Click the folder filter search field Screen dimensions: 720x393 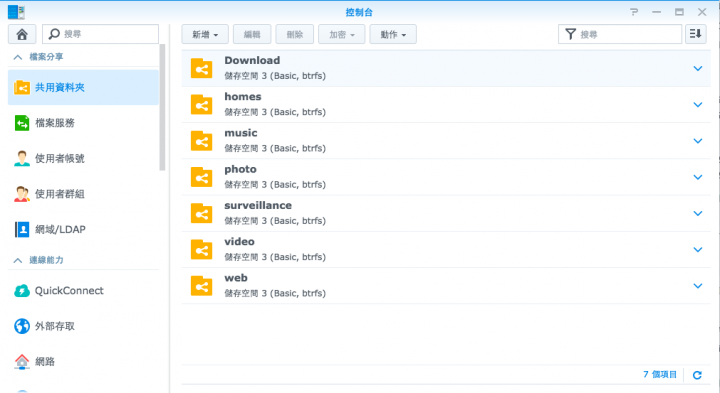620,34
